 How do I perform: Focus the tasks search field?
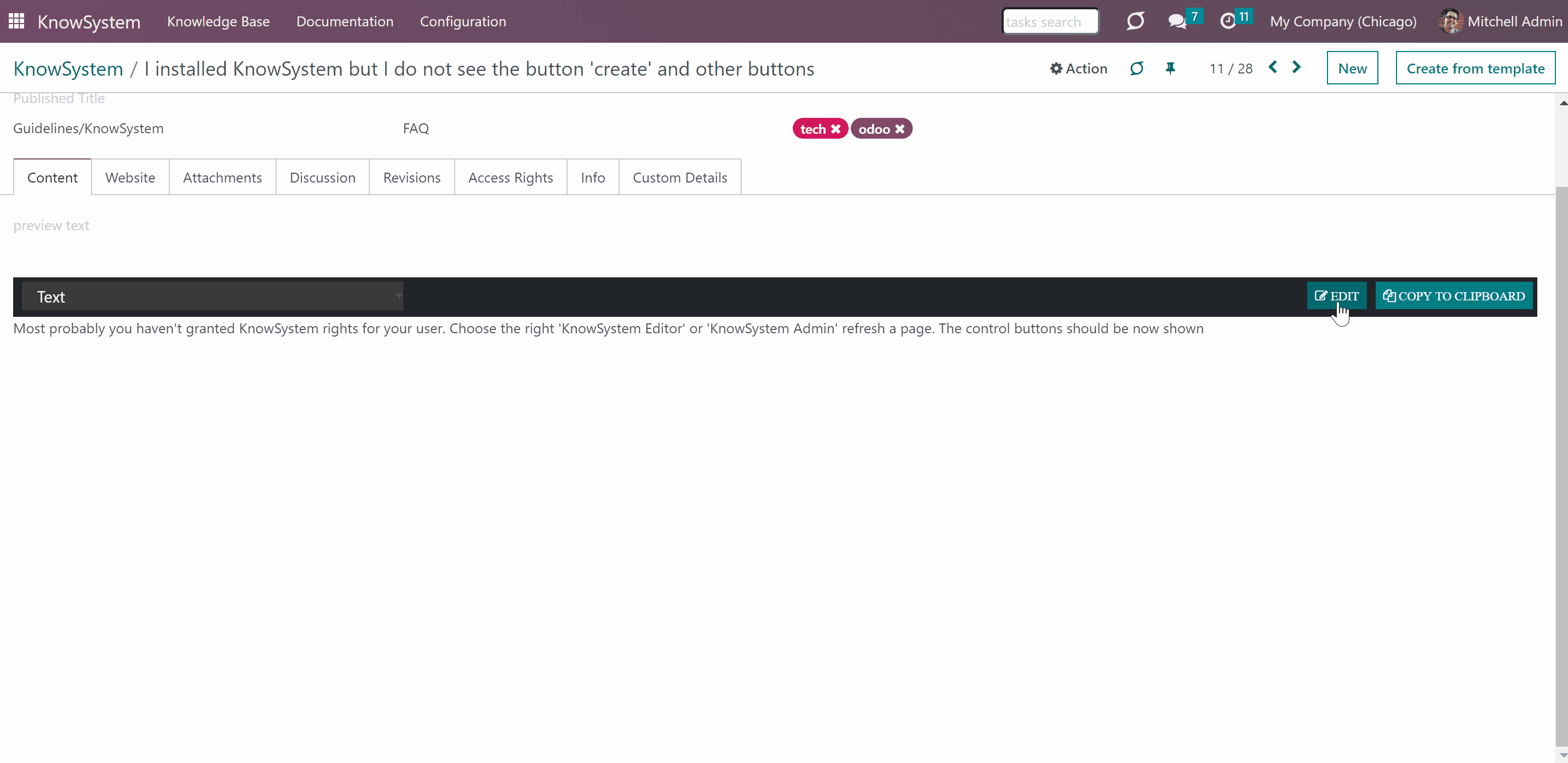coord(1050,21)
